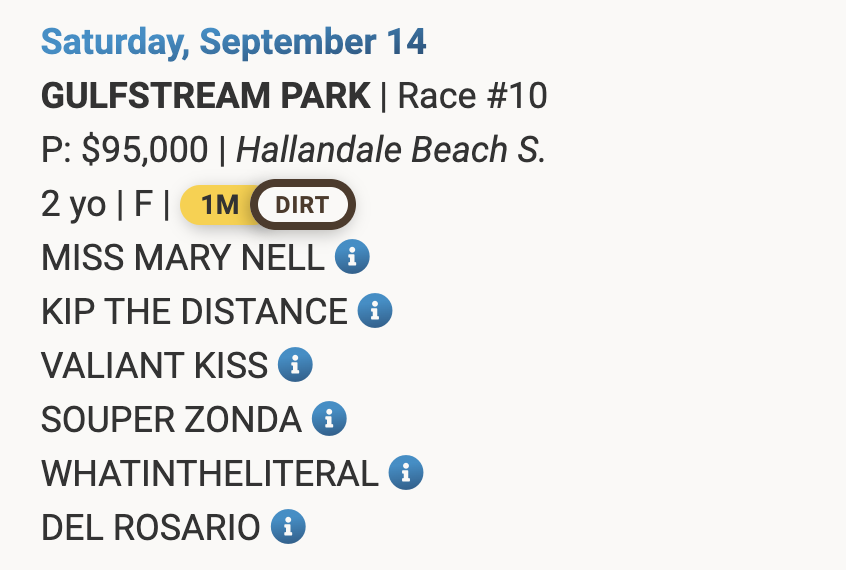Select the DIRT surface badge
846x570 pixels.
(303, 205)
